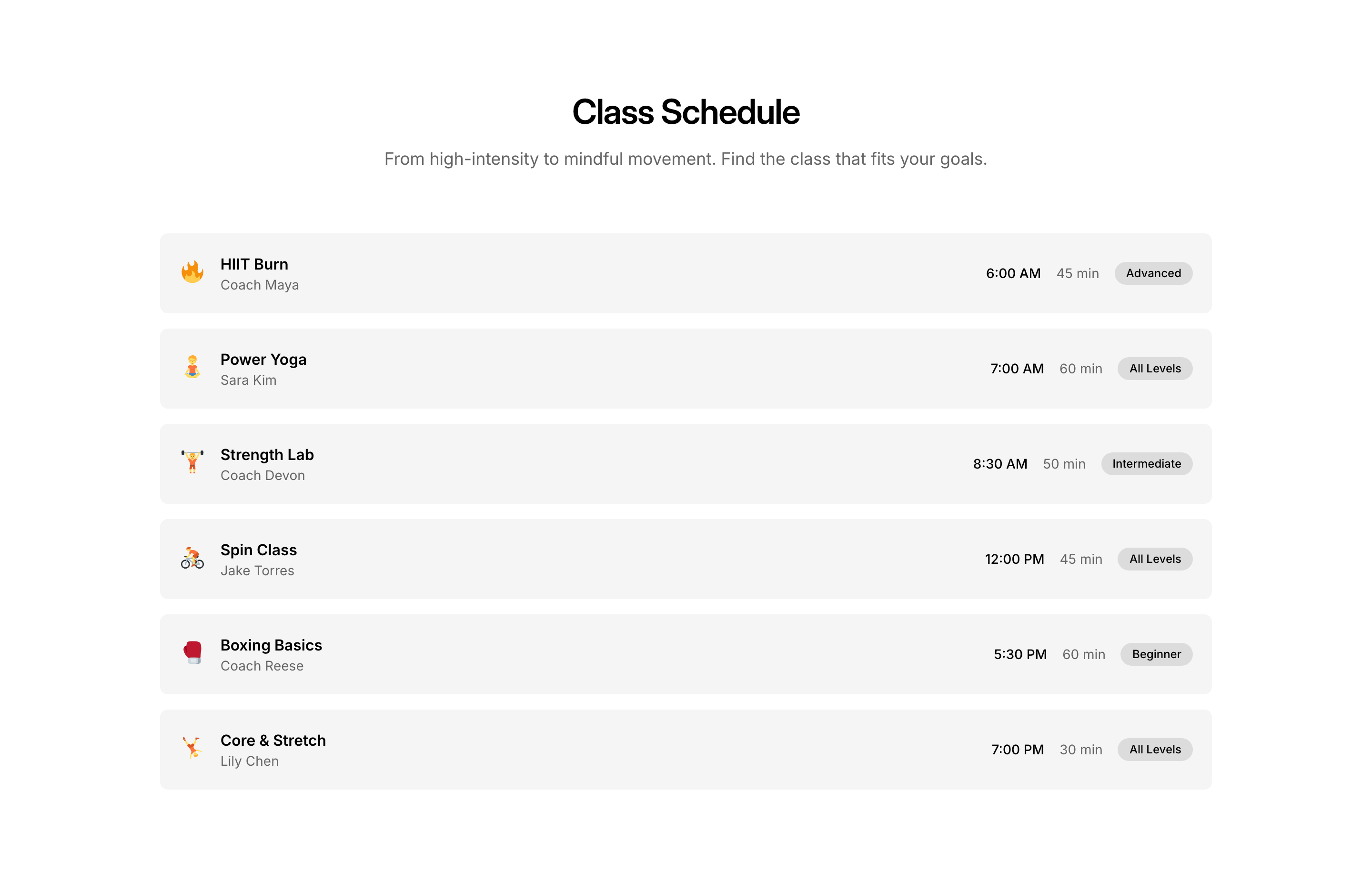Click the Beginner badge on Boxing Basics
The height and width of the screenshot is (881, 1372).
[1156, 654]
